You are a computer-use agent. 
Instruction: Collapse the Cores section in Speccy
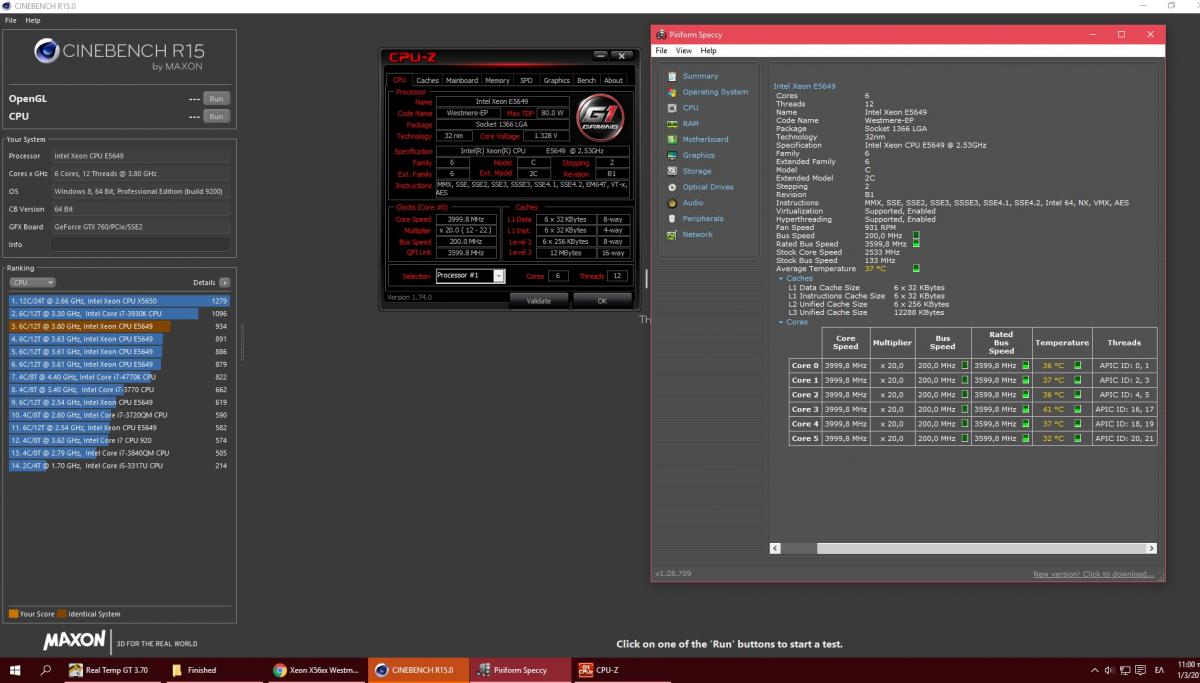click(779, 322)
